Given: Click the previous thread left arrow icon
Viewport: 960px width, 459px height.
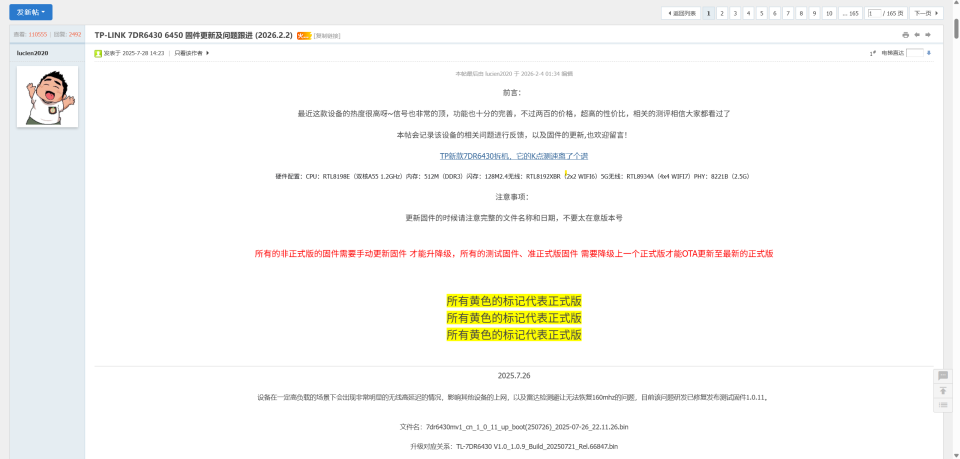Looking at the screenshot, I should click(x=917, y=35).
